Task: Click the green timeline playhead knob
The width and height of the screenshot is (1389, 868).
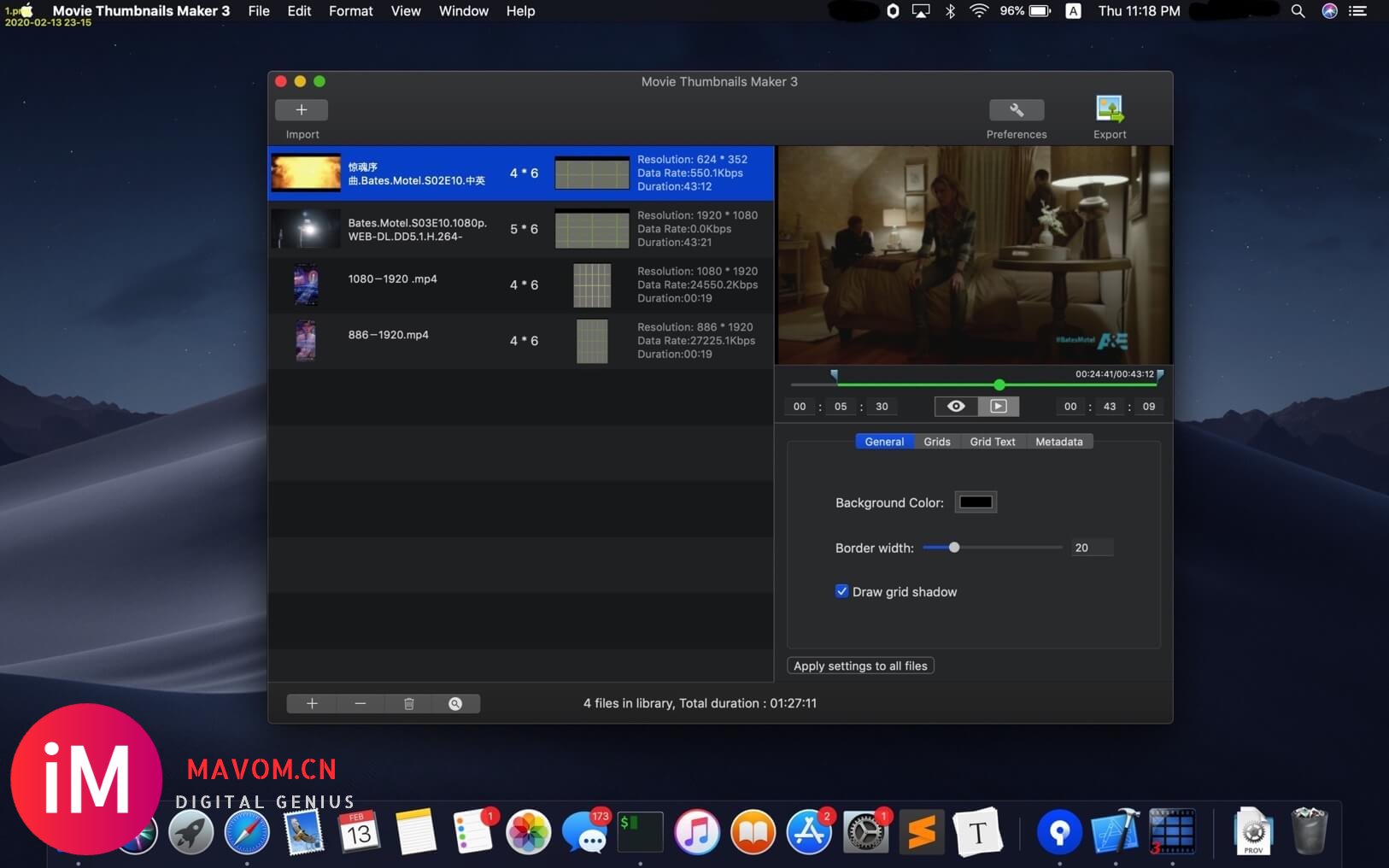Action: coord(999,385)
